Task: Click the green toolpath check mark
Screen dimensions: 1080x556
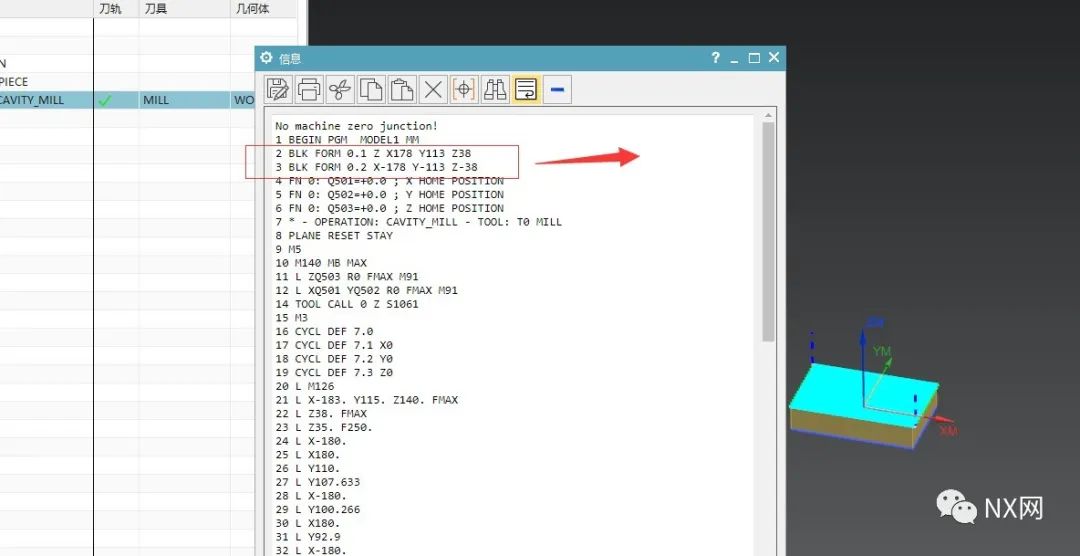Action: click(104, 100)
